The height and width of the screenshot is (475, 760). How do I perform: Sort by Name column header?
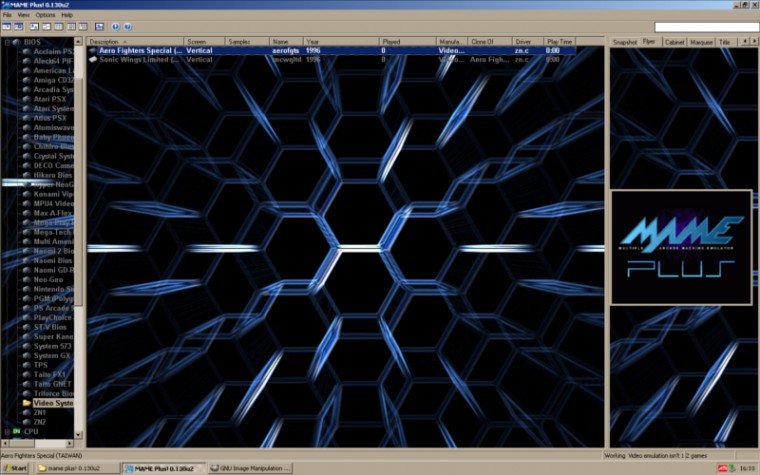pyautogui.click(x=286, y=42)
